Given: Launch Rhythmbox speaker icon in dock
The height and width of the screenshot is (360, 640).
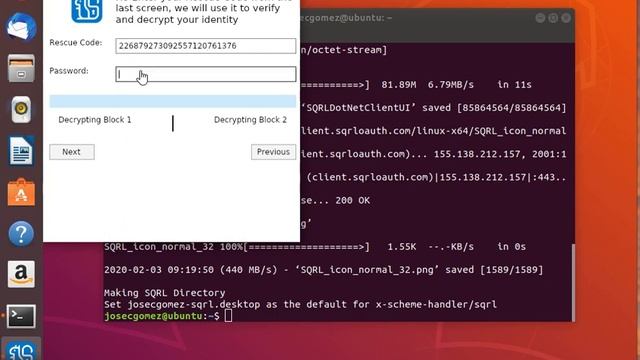Looking at the screenshot, I should [21, 109].
